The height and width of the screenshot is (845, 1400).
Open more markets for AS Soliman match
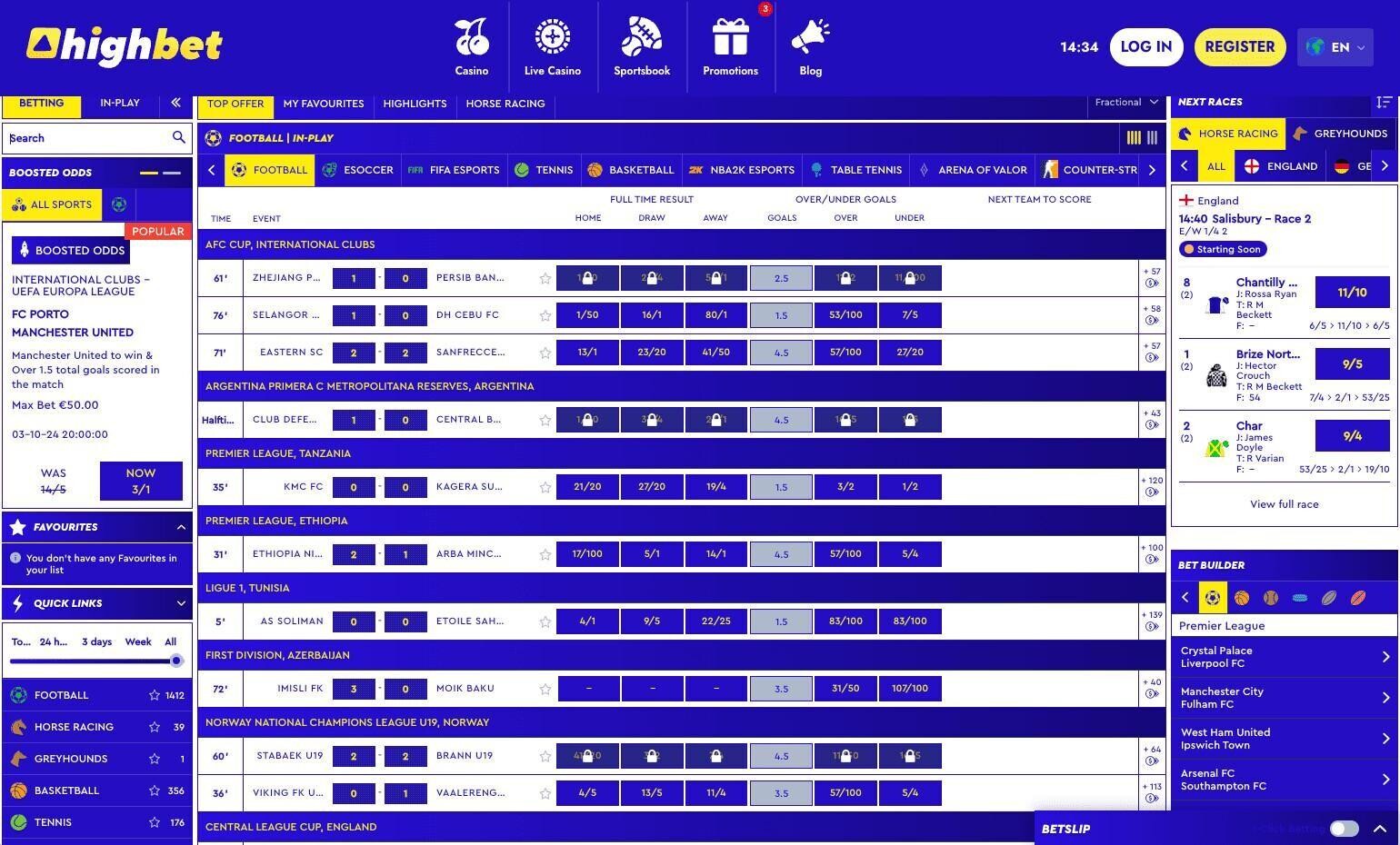pyautogui.click(x=1152, y=621)
